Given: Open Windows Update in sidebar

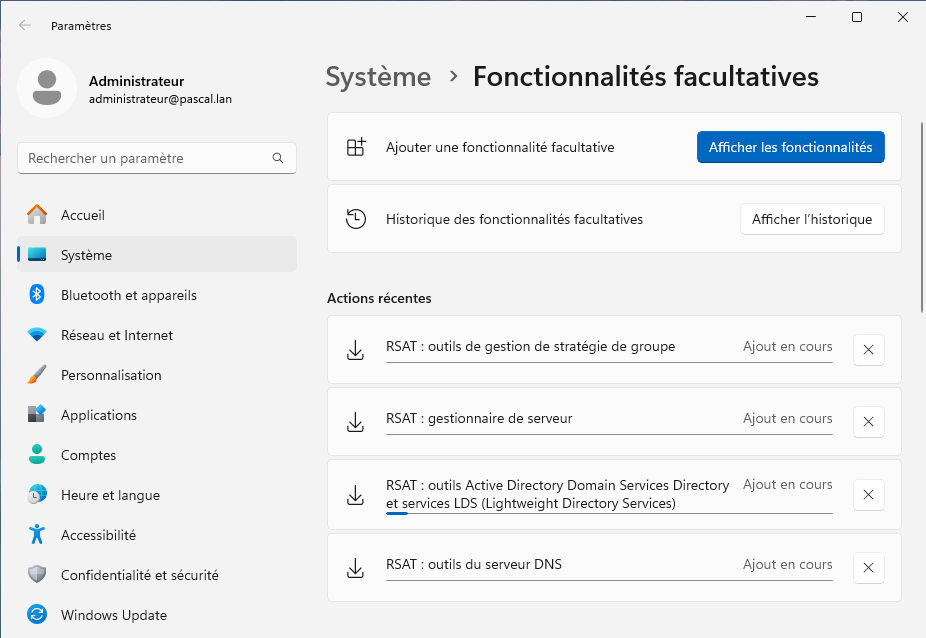Looking at the screenshot, I should (x=157, y=615).
